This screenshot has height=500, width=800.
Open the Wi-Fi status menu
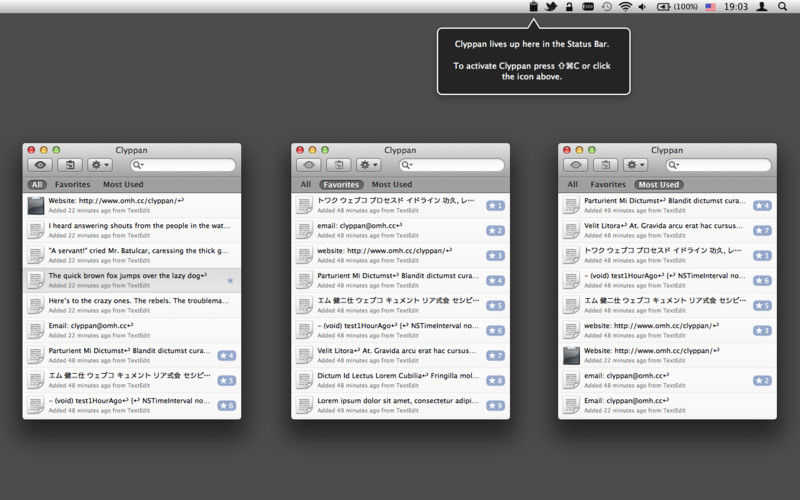[625, 7]
